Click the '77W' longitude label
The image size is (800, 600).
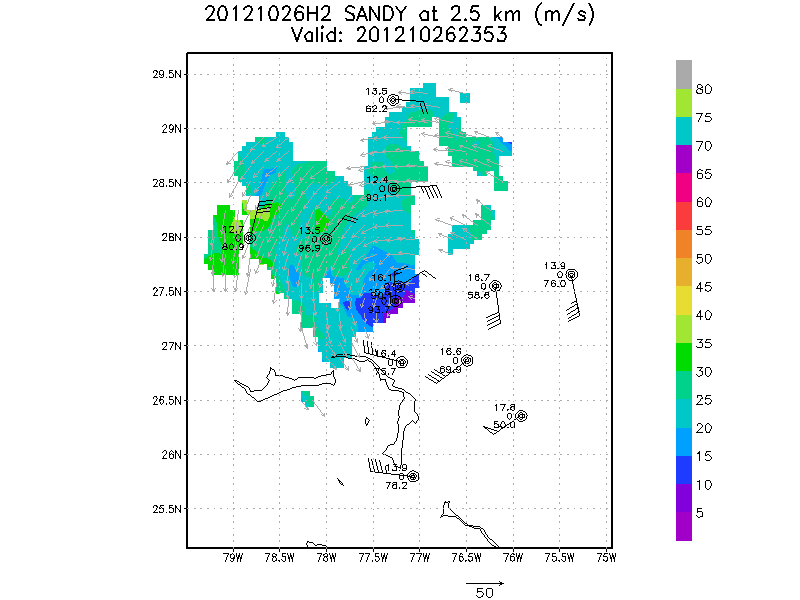coord(419,558)
